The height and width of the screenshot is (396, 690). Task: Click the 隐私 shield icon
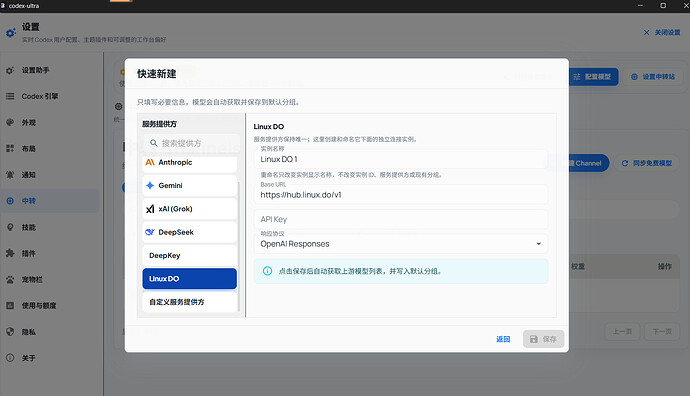[x=10, y=332]
